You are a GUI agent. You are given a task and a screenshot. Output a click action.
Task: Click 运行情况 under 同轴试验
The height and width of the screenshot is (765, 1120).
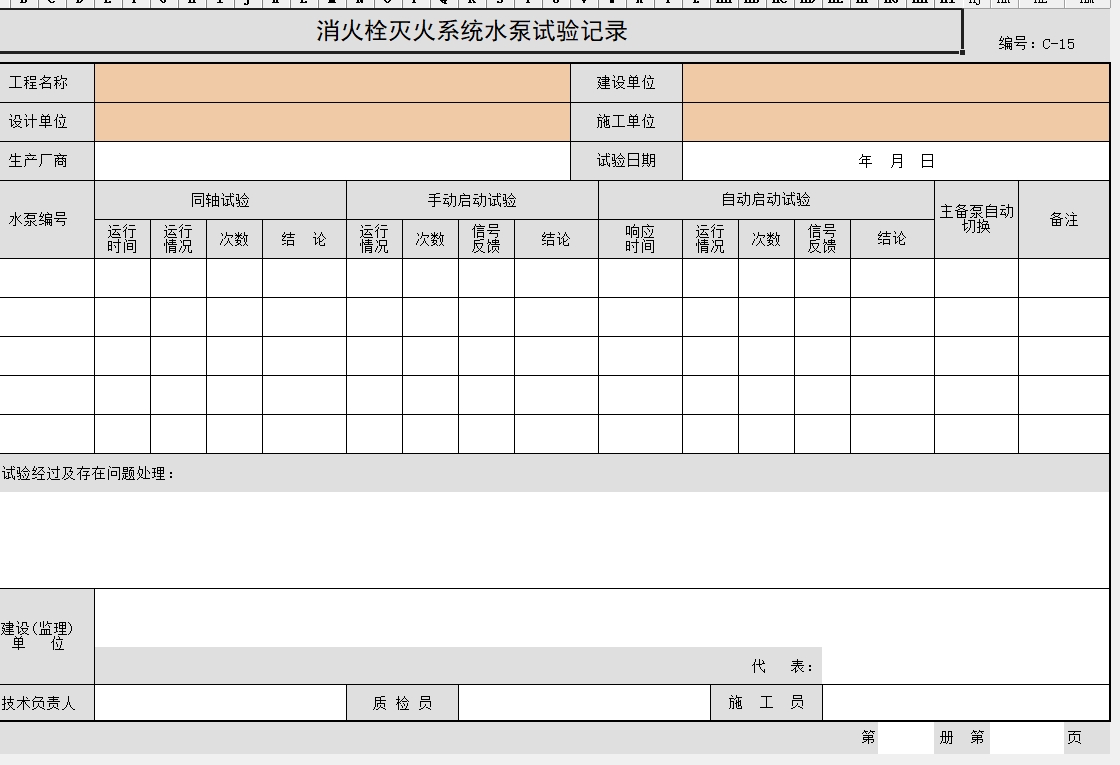coord(178,239)
